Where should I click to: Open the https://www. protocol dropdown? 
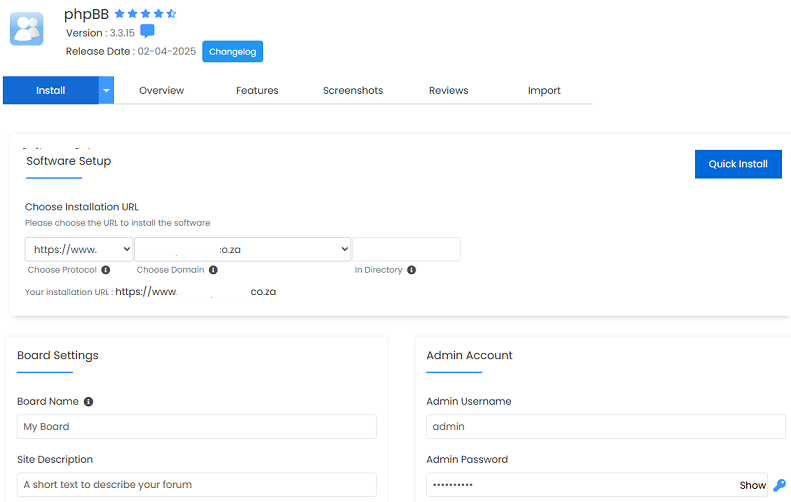coord(79,249)
